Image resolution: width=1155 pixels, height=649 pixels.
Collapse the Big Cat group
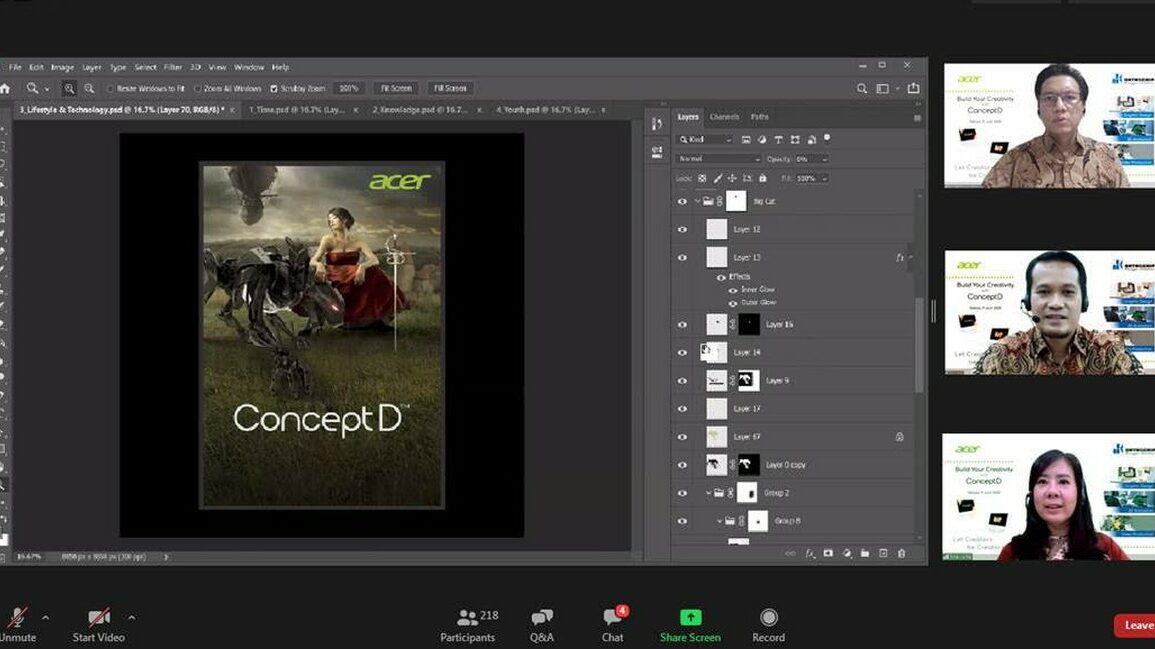(x=698, y=201)
